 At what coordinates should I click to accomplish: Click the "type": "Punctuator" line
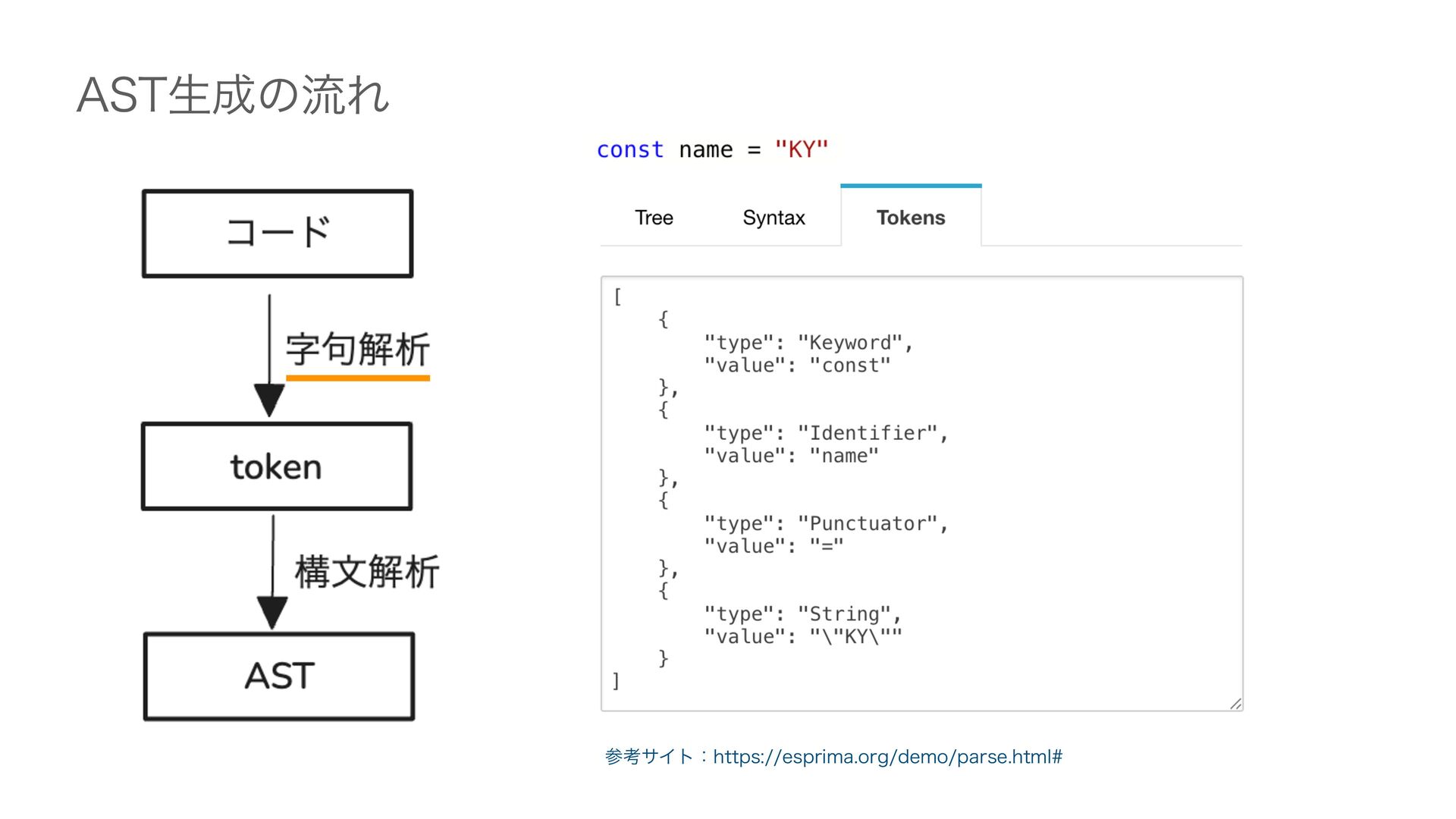[x=826, y=523]
